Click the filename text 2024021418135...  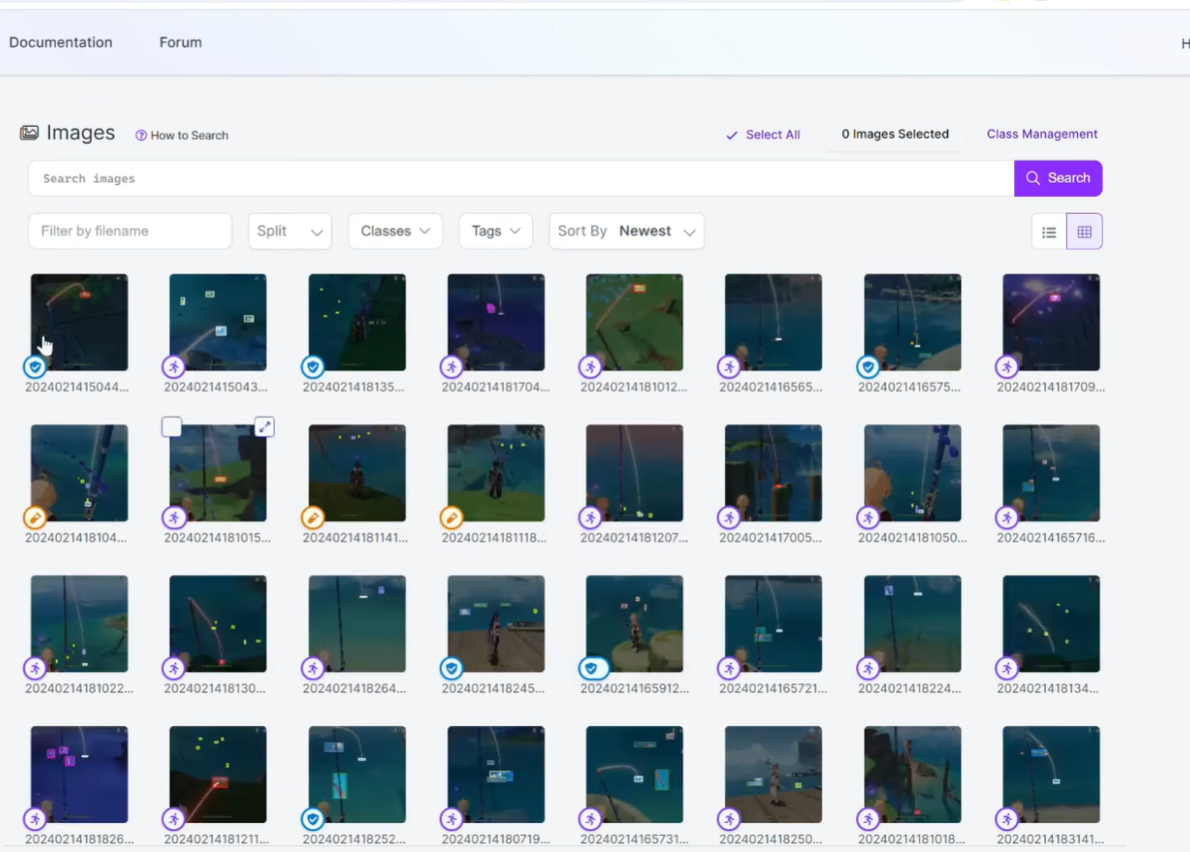(353, 387)
